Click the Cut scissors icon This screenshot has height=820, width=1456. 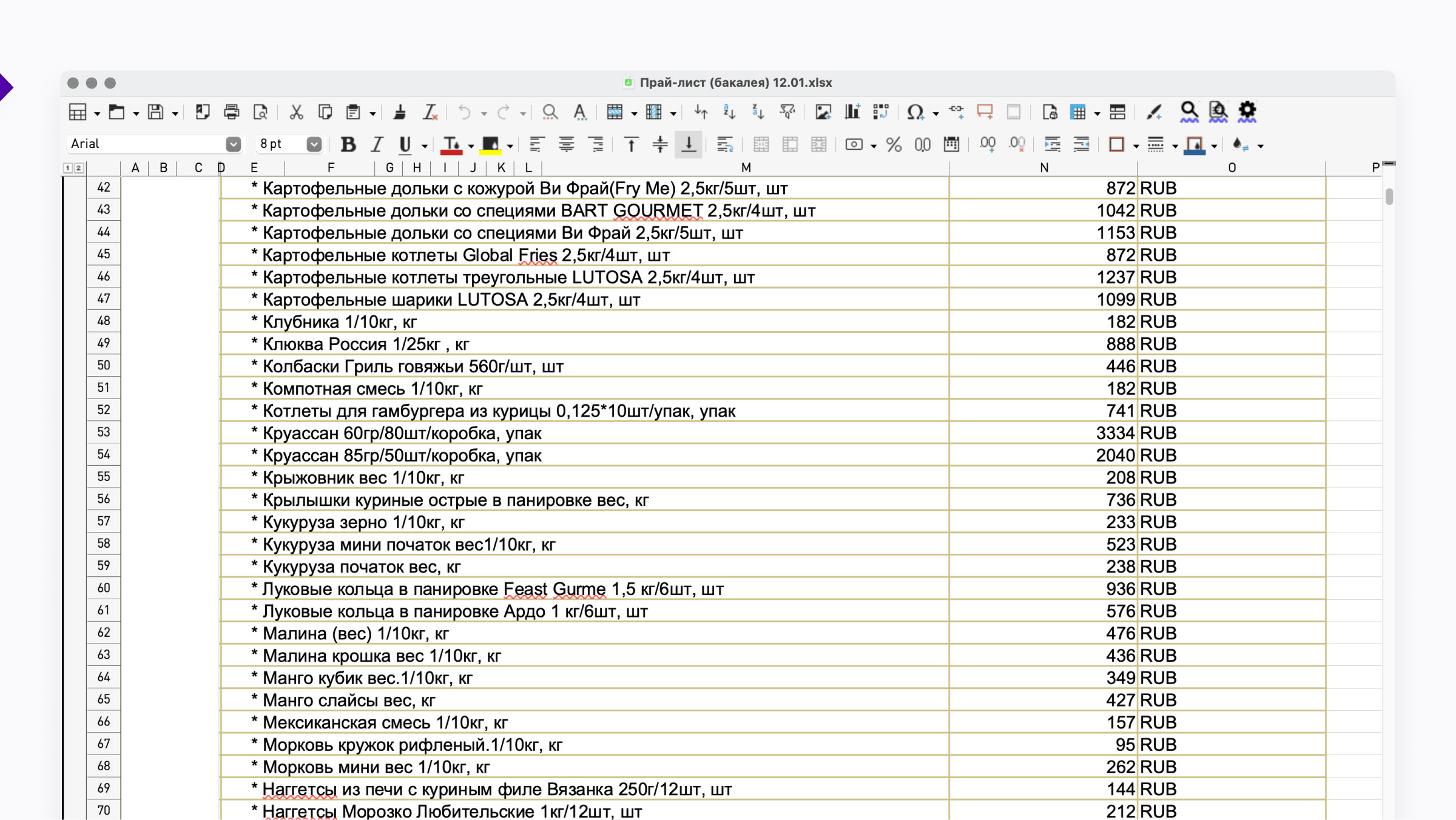coord(296,112)
